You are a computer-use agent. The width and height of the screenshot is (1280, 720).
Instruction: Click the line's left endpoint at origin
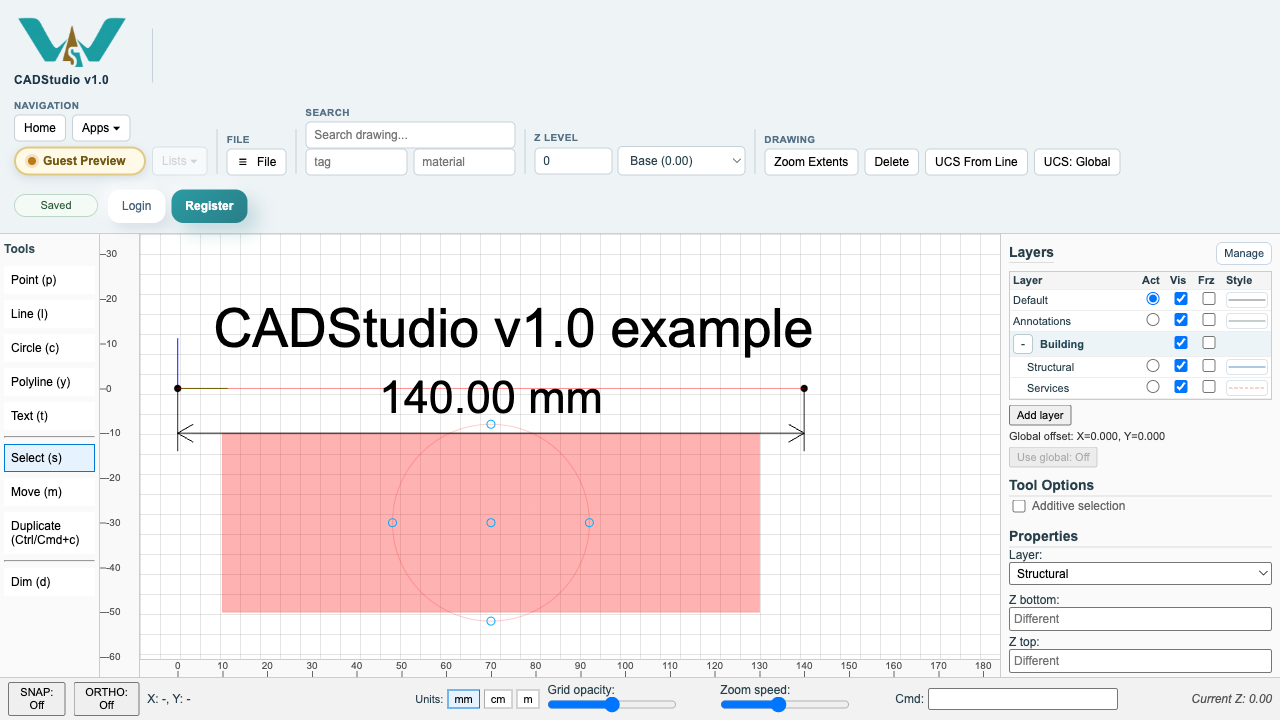178,388
